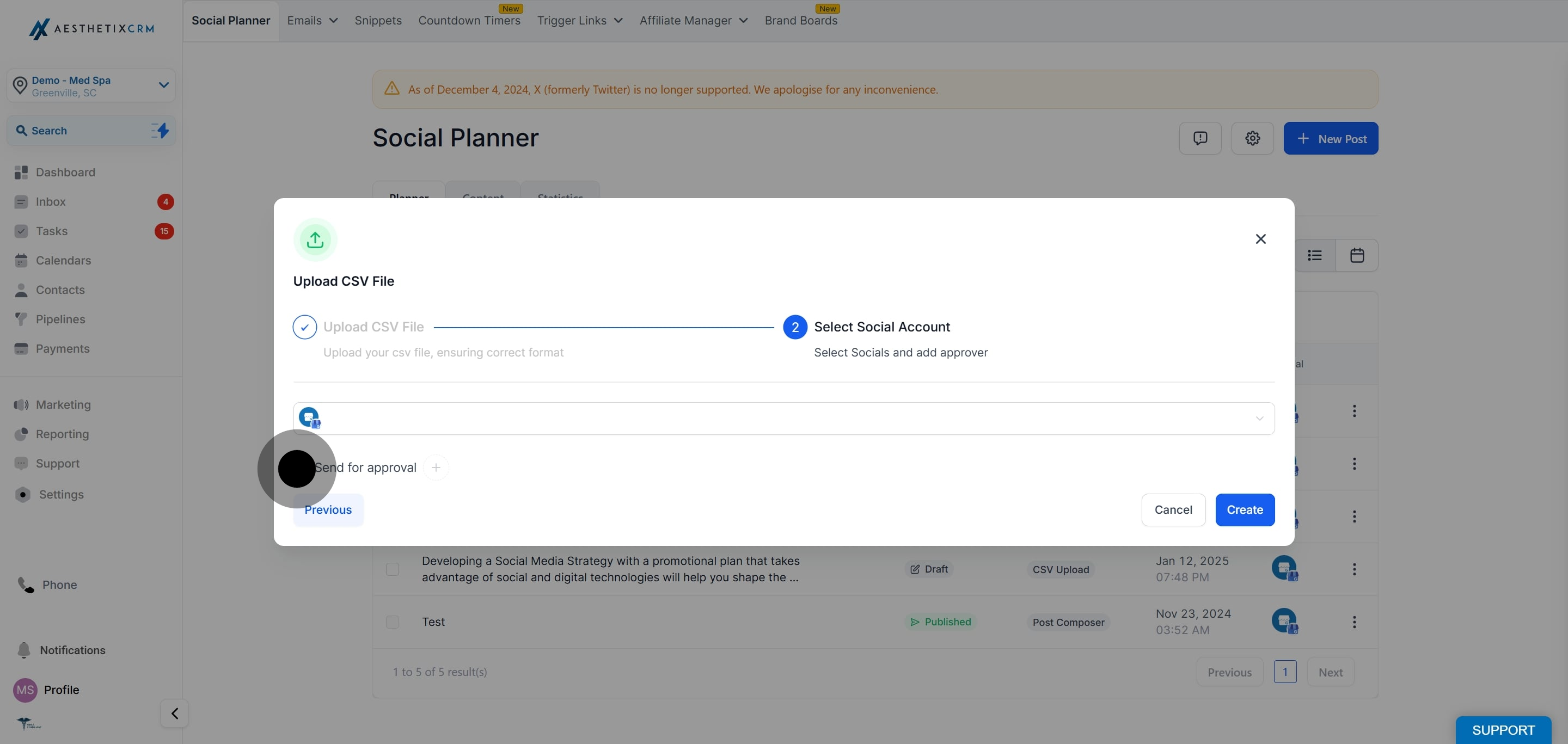Viewport: 1568px width, 744px height.
Task: Click the Create button
Action: (x=1245, y=510)
